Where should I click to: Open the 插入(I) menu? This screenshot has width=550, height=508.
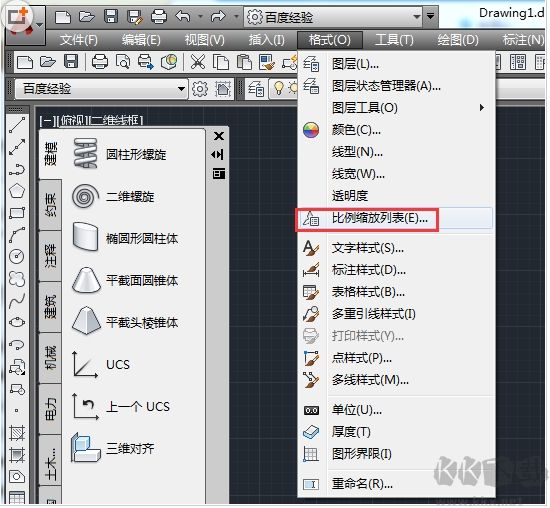[267, 40]
